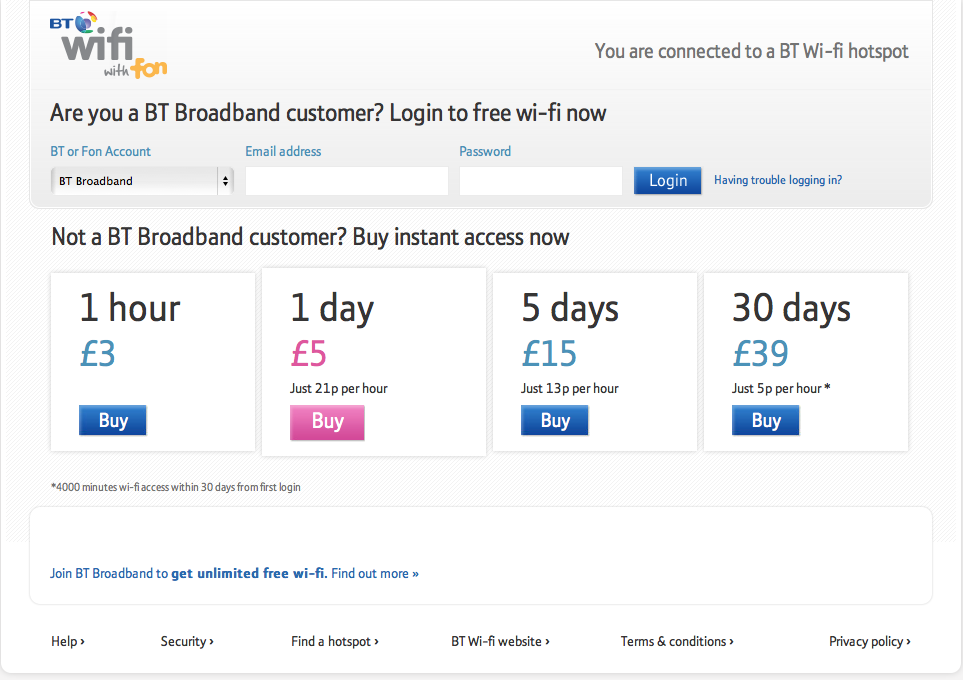963x680 pixels.
Task: Open Terms & conditions
Action: [677, 641]
